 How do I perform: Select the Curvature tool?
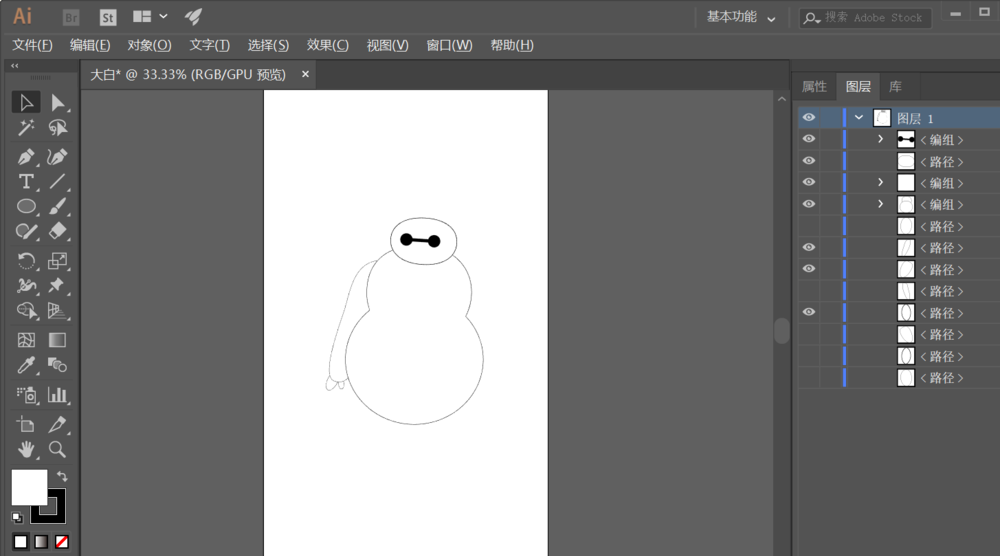[x=57, y=157]
